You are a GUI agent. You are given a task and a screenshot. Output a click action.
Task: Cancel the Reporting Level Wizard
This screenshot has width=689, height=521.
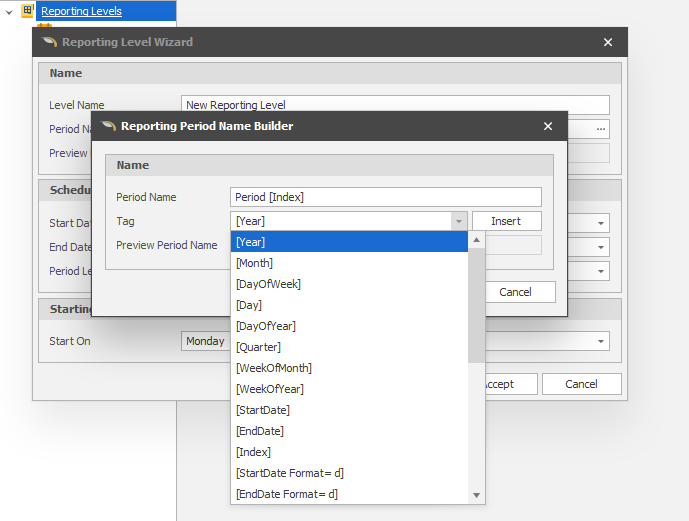tap(581, 384)
